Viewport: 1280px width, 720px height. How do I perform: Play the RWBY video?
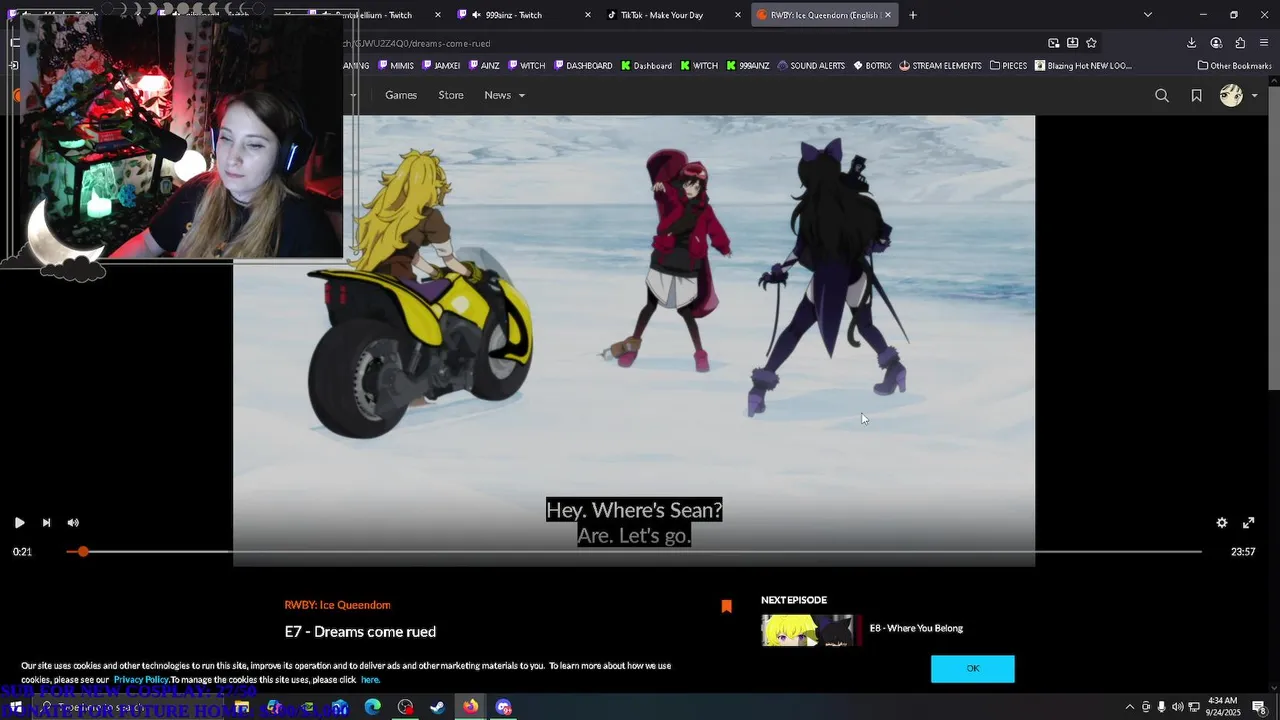click(x=19, y=522)
